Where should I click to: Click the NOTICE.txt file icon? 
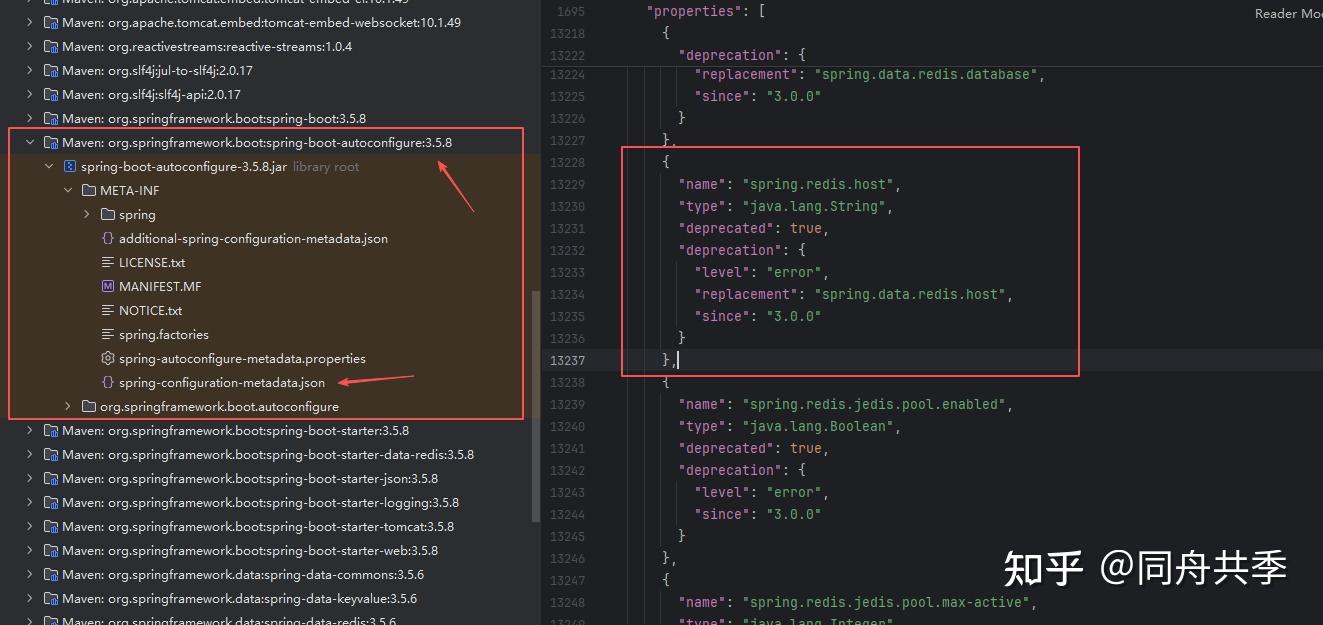click(x=106, y=310)
